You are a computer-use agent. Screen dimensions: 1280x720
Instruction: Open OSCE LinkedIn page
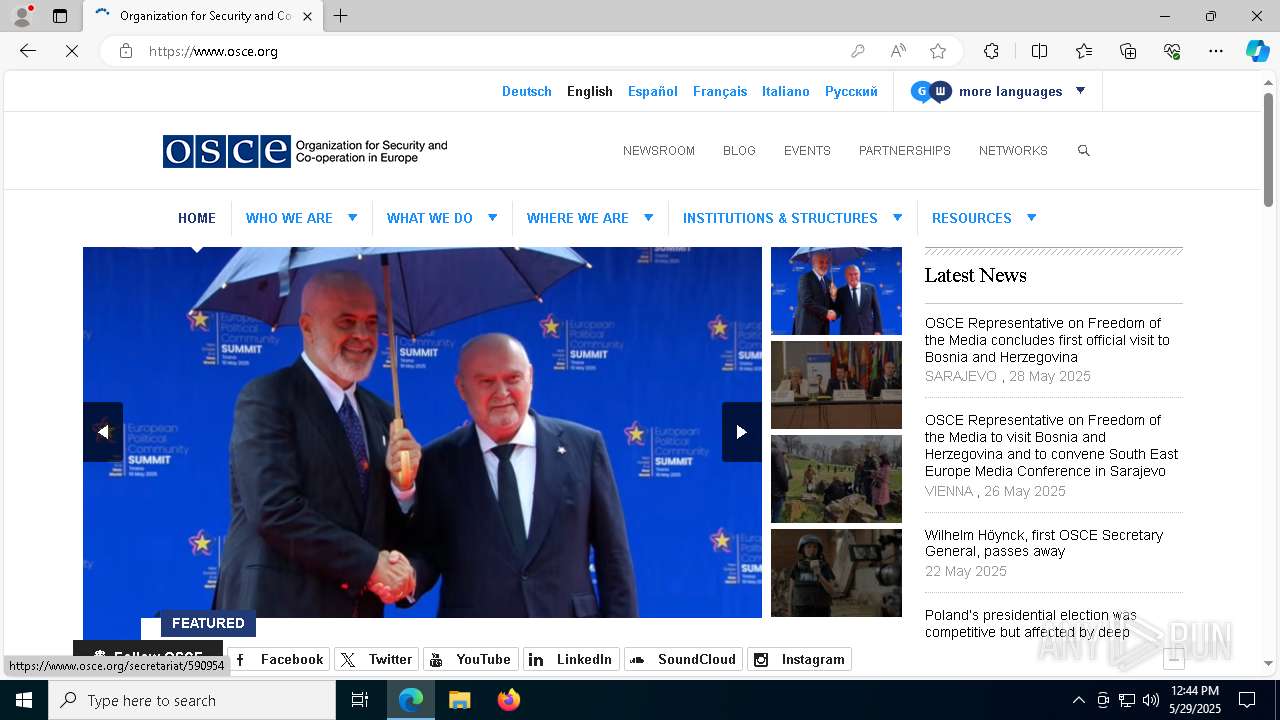pyautogui.click(x=571, y=659)
